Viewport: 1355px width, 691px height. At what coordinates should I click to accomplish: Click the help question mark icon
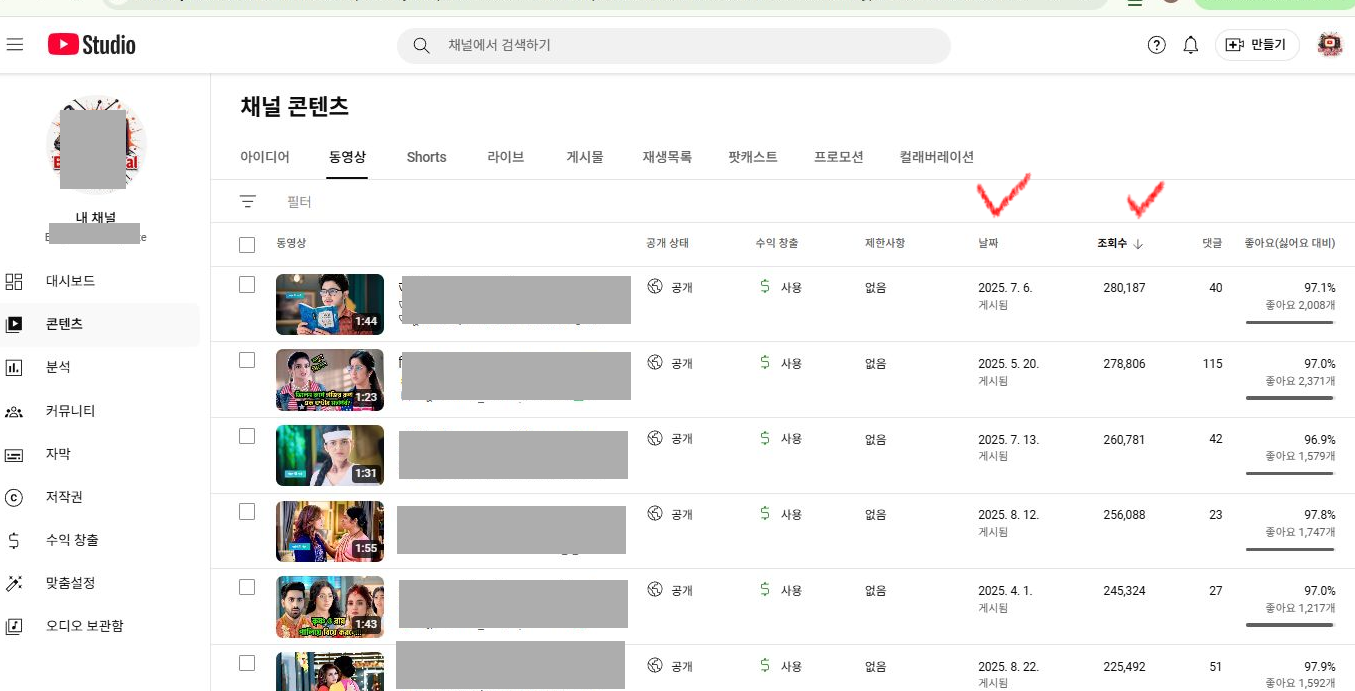[1156, 45]
